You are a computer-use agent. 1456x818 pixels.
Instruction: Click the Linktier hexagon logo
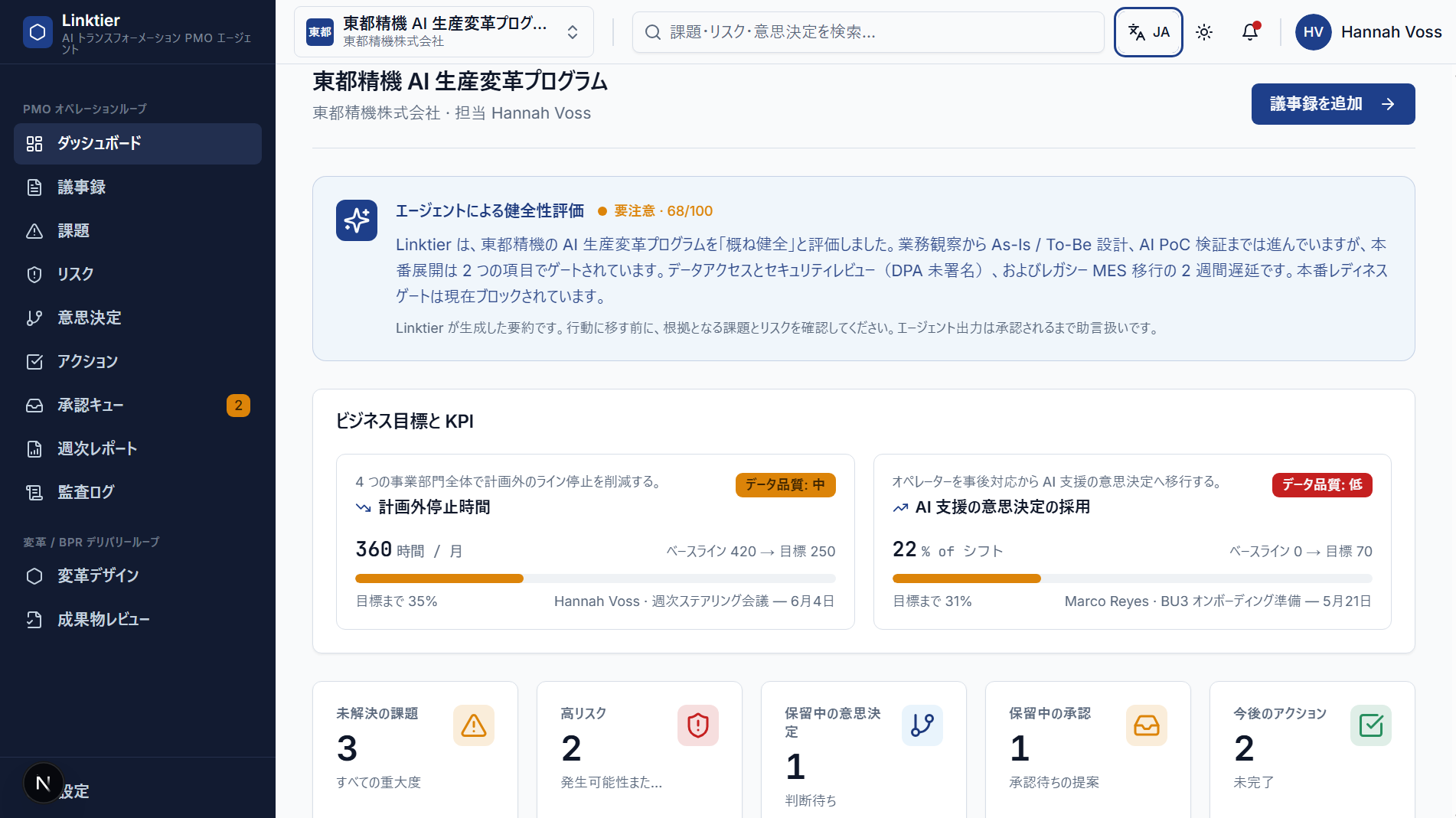tap(38, 32)
